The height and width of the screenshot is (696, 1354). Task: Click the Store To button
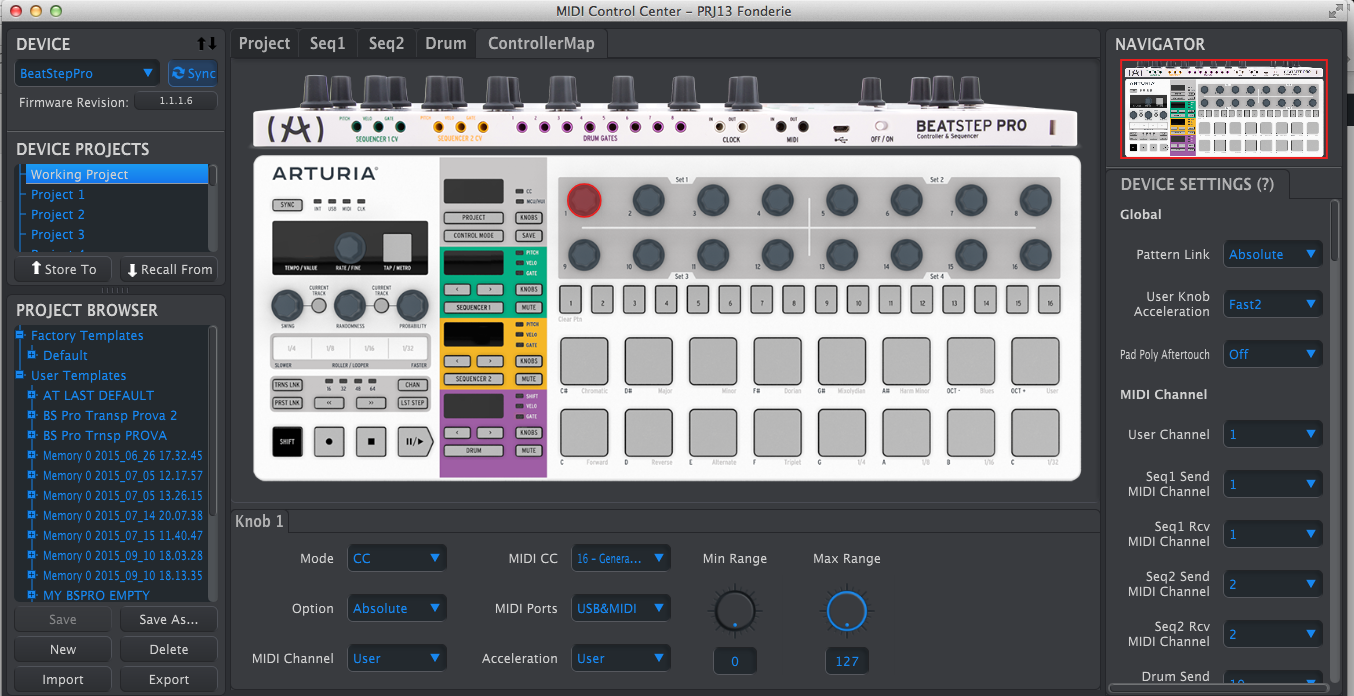[x=63, y=269]
